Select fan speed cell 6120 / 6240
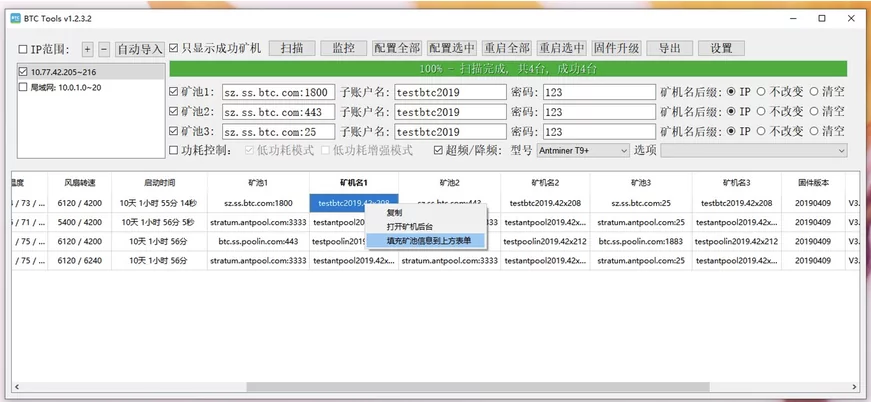The height and width of the screenshot is (402, 871). [79, 260]
